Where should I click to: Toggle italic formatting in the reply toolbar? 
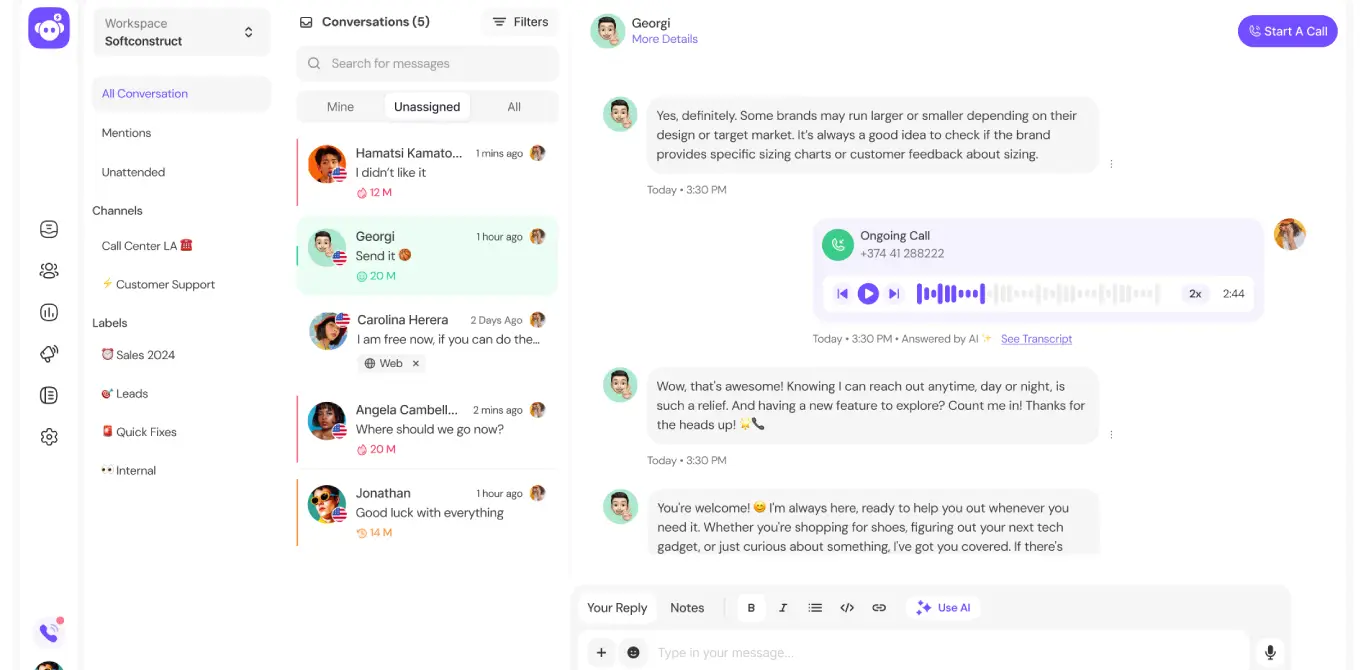point(783,607)
